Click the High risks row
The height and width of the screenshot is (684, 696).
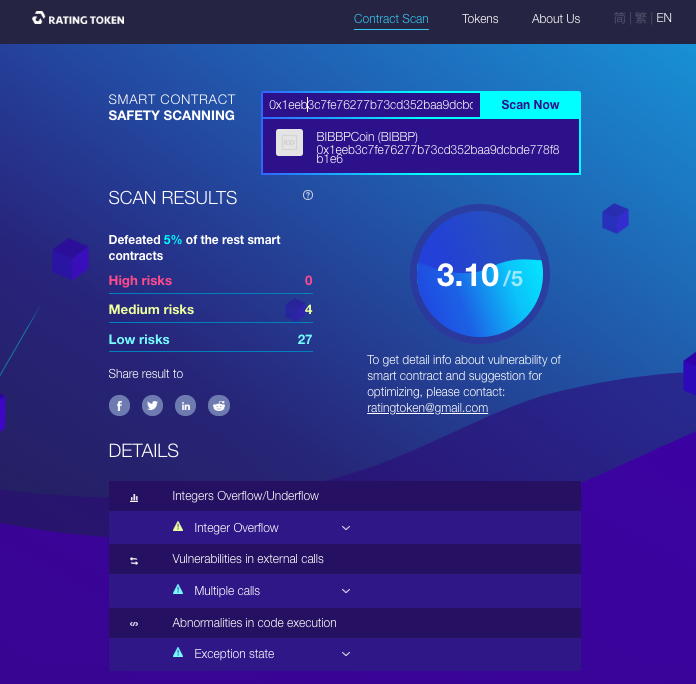tap(210, 281)
